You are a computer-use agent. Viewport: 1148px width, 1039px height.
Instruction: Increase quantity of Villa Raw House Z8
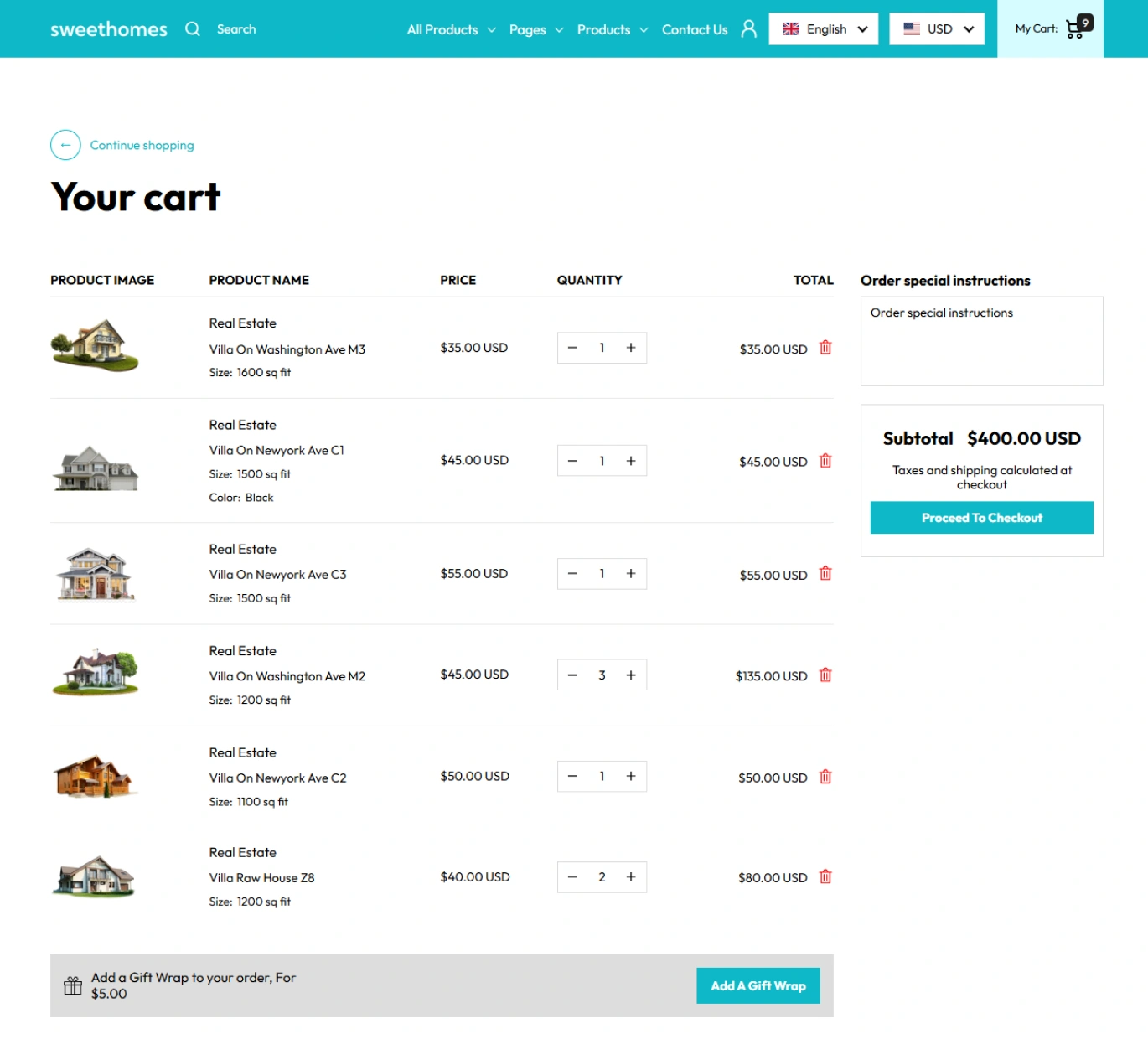(x=631, y=877)
